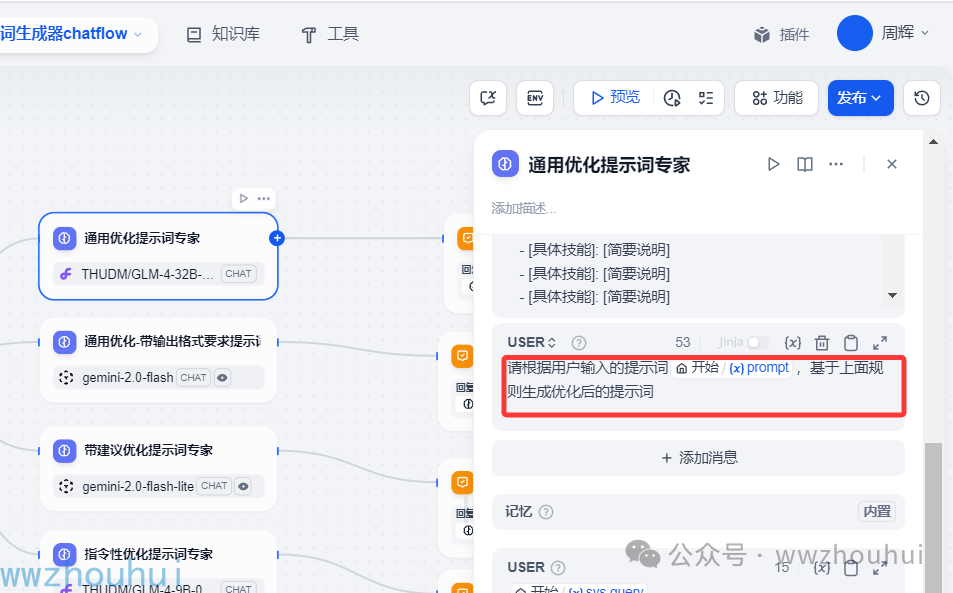Open the more options ellipsis in panel header
953x593 pixels.
[x=836, y=164]
